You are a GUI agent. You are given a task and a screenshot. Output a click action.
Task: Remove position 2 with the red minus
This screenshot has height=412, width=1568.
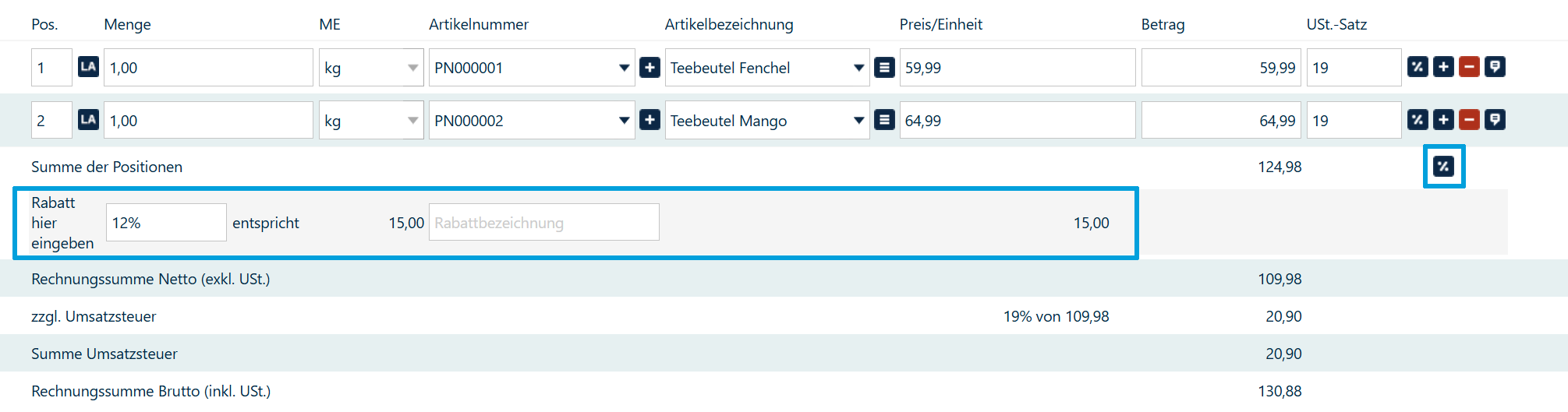click(1469, 120)
